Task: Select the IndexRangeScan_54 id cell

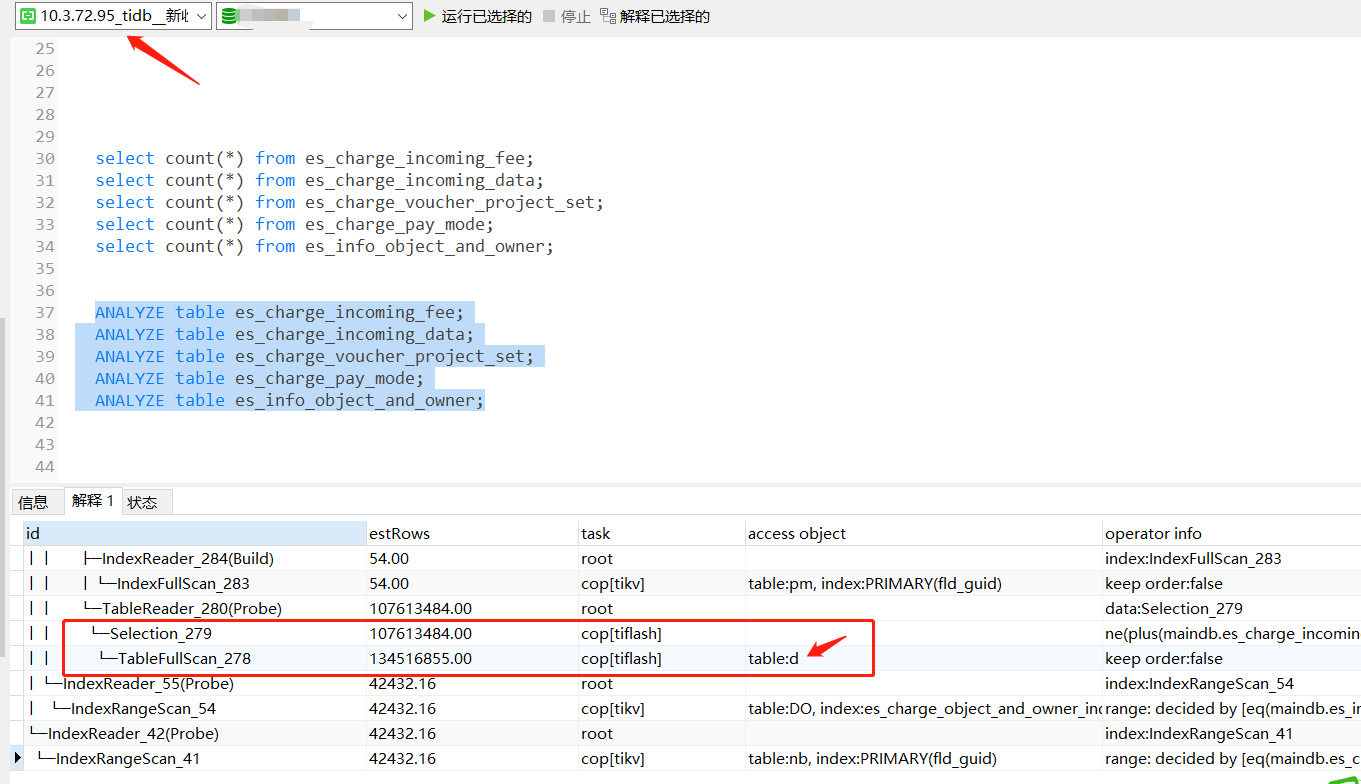Action: click(x=195, y=709)
